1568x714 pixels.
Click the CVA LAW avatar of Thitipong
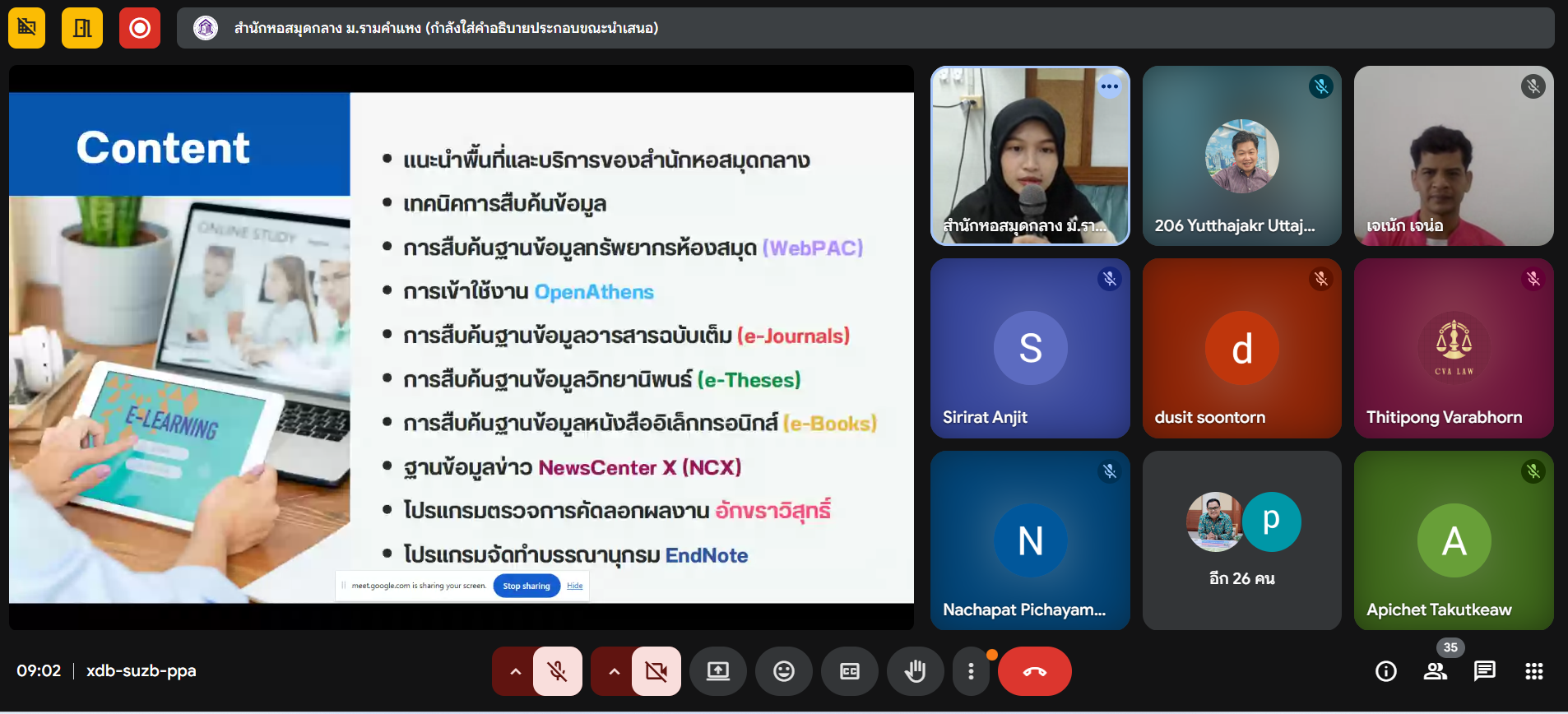pos(1454,348)
